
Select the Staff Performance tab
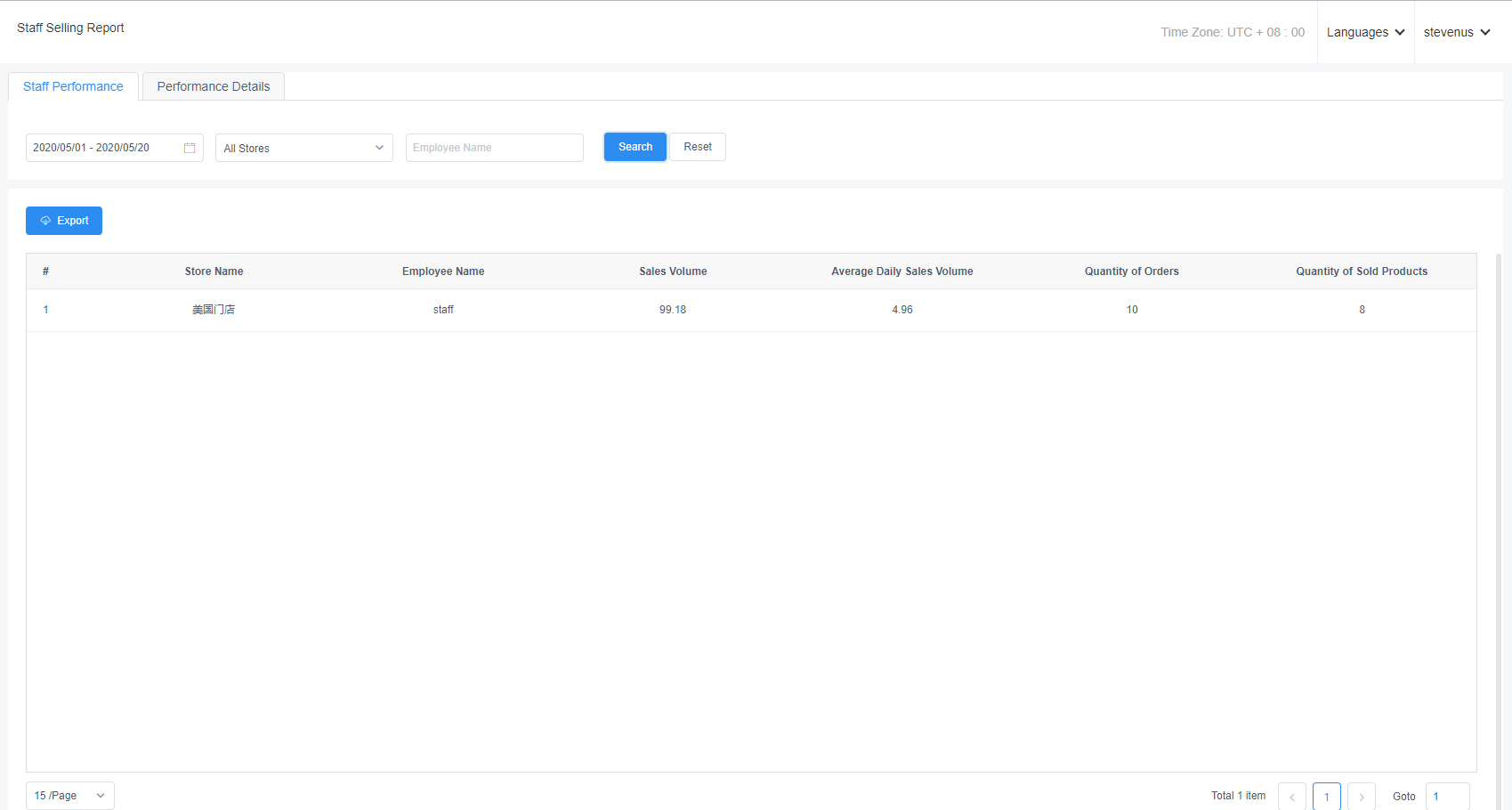point(73,86)
